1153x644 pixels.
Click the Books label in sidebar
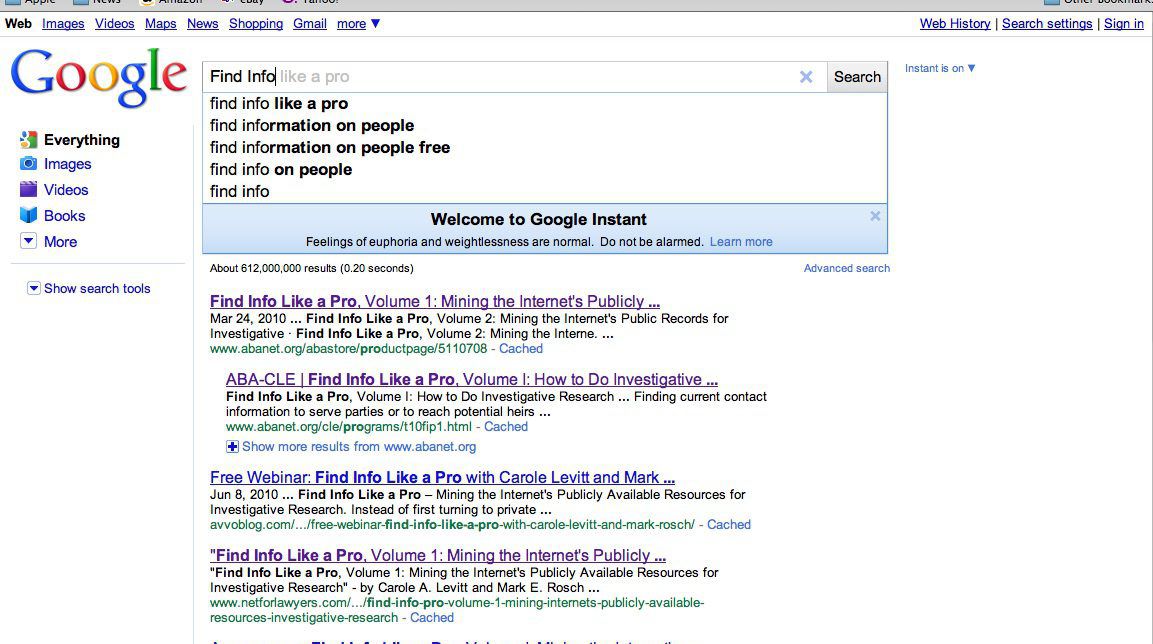point(65,215)
